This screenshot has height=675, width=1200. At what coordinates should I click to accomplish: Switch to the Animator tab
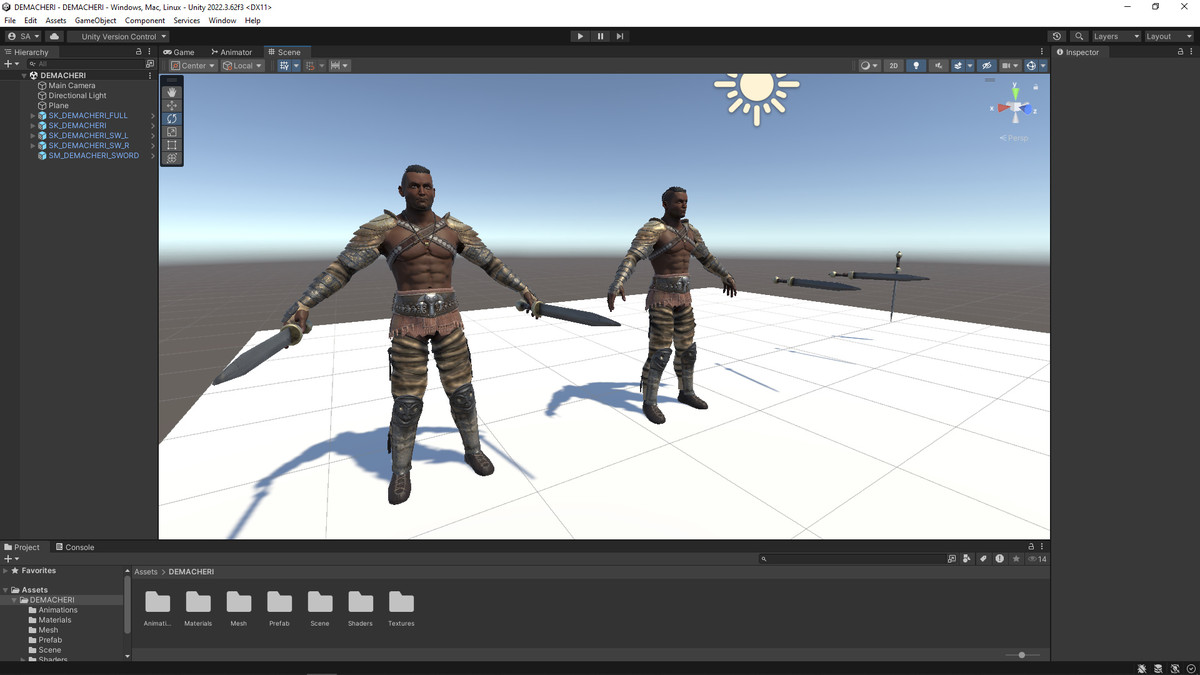232,52
